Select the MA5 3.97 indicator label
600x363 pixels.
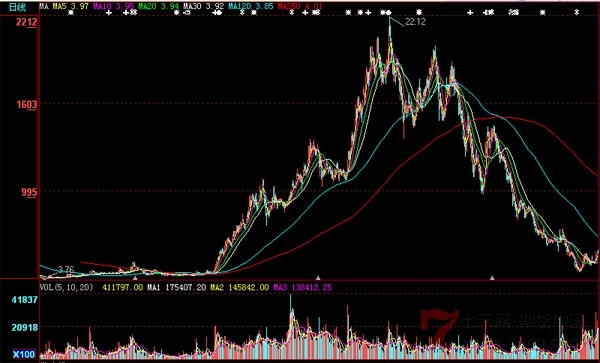click(70, 6)
